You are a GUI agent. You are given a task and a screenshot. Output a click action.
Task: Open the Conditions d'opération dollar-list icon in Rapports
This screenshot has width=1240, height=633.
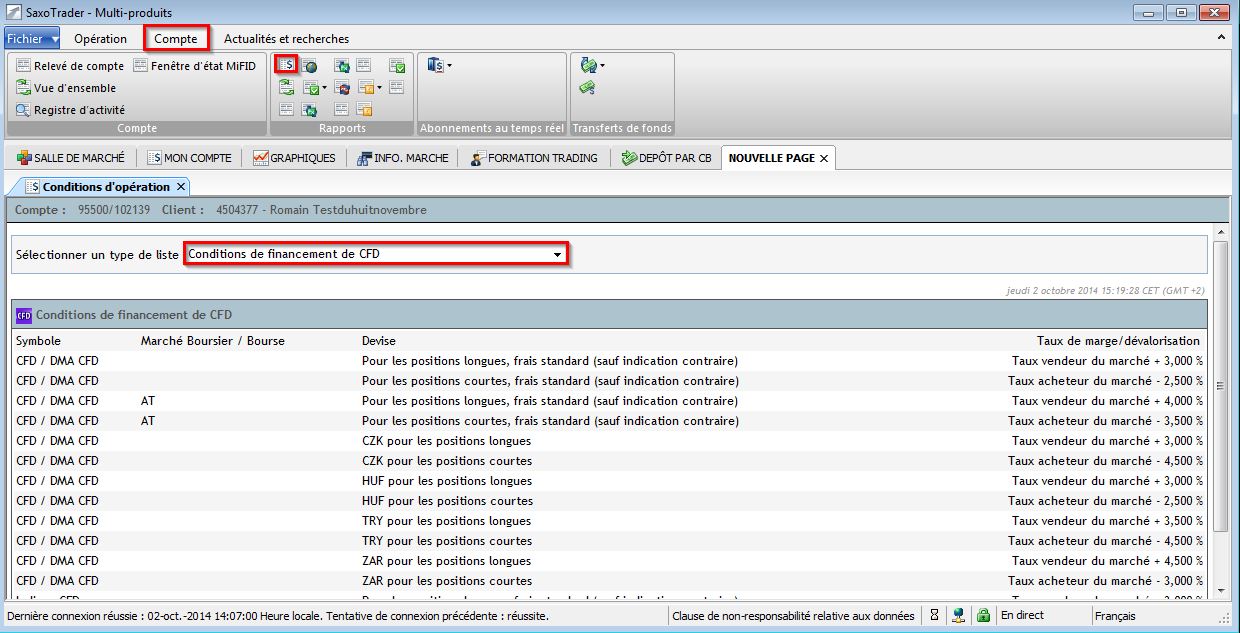pyautogui.click(x=287, y=65)
